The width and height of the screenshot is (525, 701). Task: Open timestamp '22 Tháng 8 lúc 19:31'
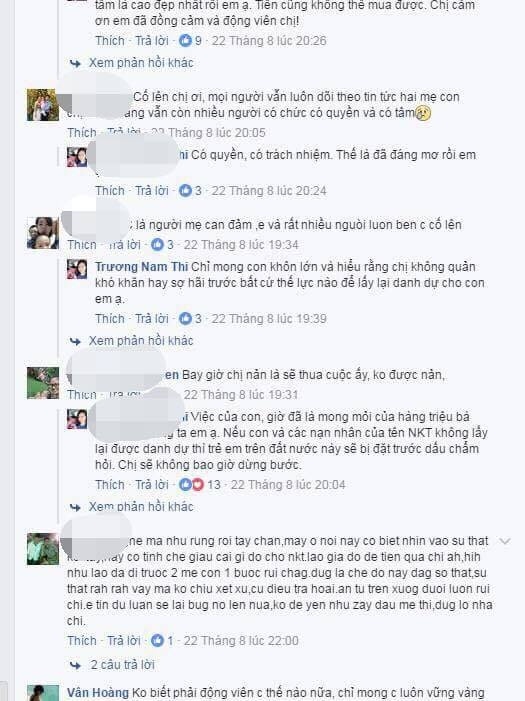pos(241,395)
